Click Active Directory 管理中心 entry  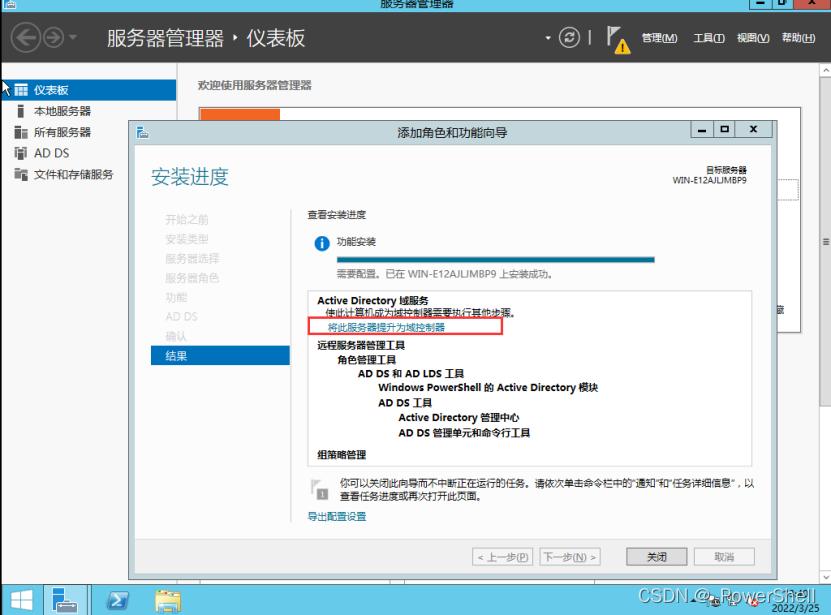click(x=458, y=418)
